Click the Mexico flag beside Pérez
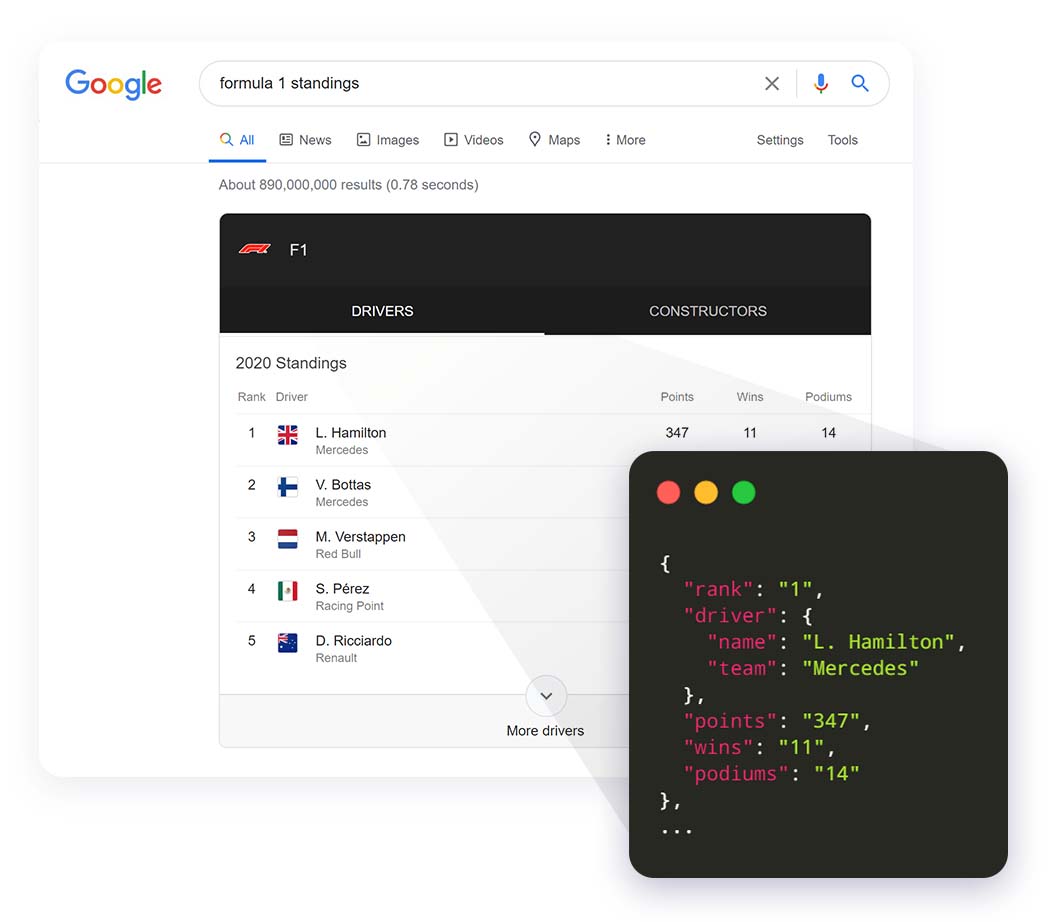The image size is (1058, 922). [288, 590]
